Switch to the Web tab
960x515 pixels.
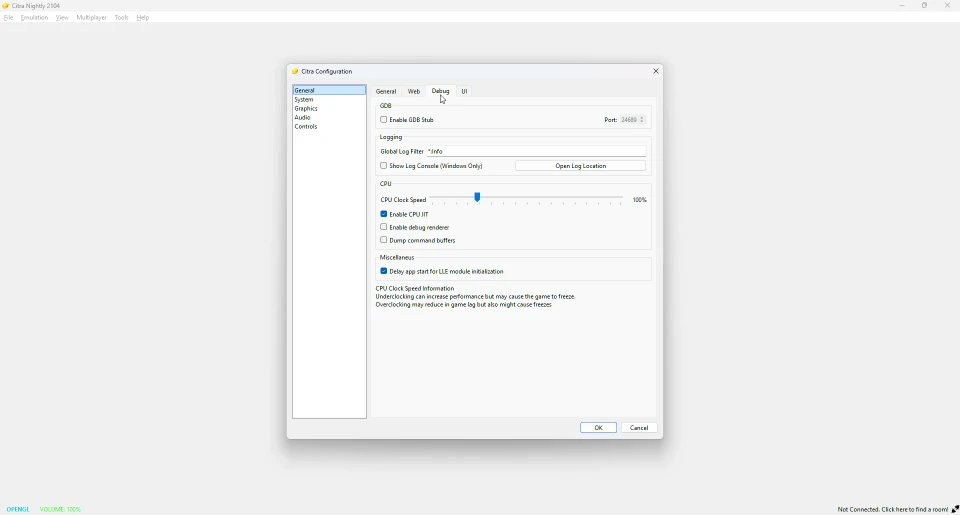[414, 91]
